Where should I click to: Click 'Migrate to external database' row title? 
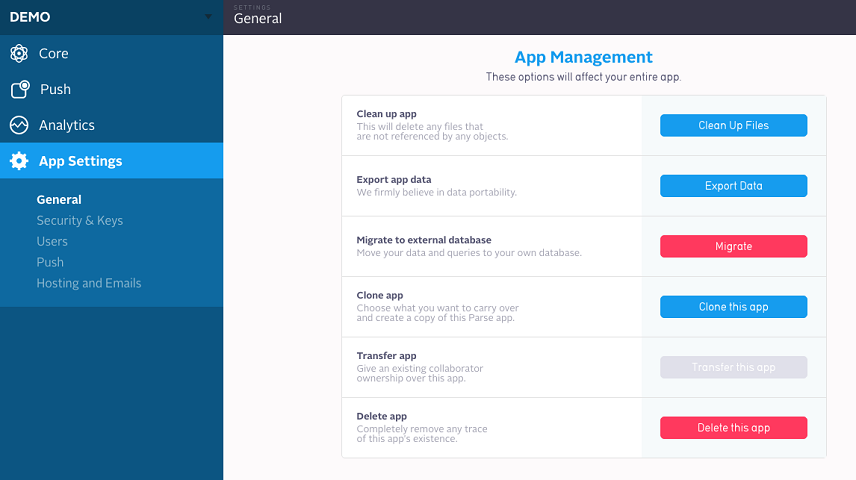(424, 240)
